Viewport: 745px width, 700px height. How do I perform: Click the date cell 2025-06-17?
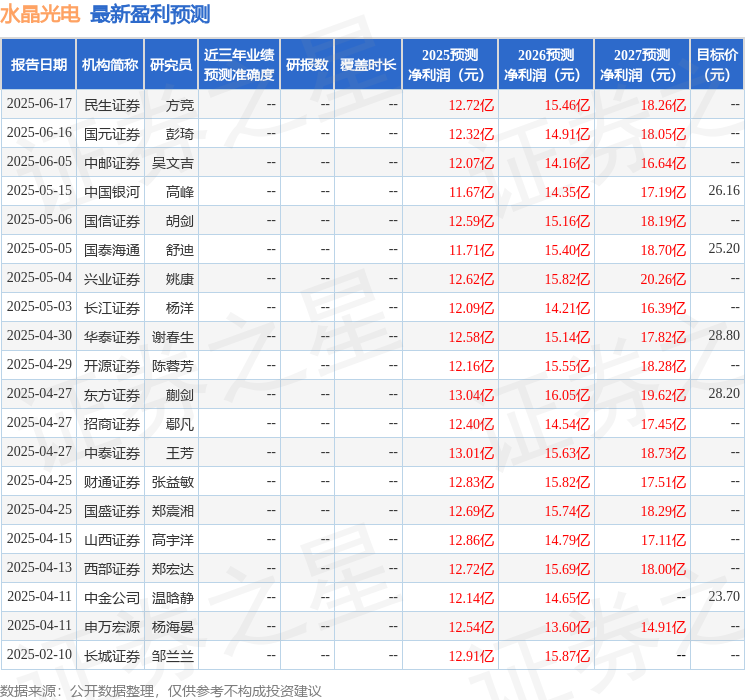pyautogui.click(x=39, y=104)
